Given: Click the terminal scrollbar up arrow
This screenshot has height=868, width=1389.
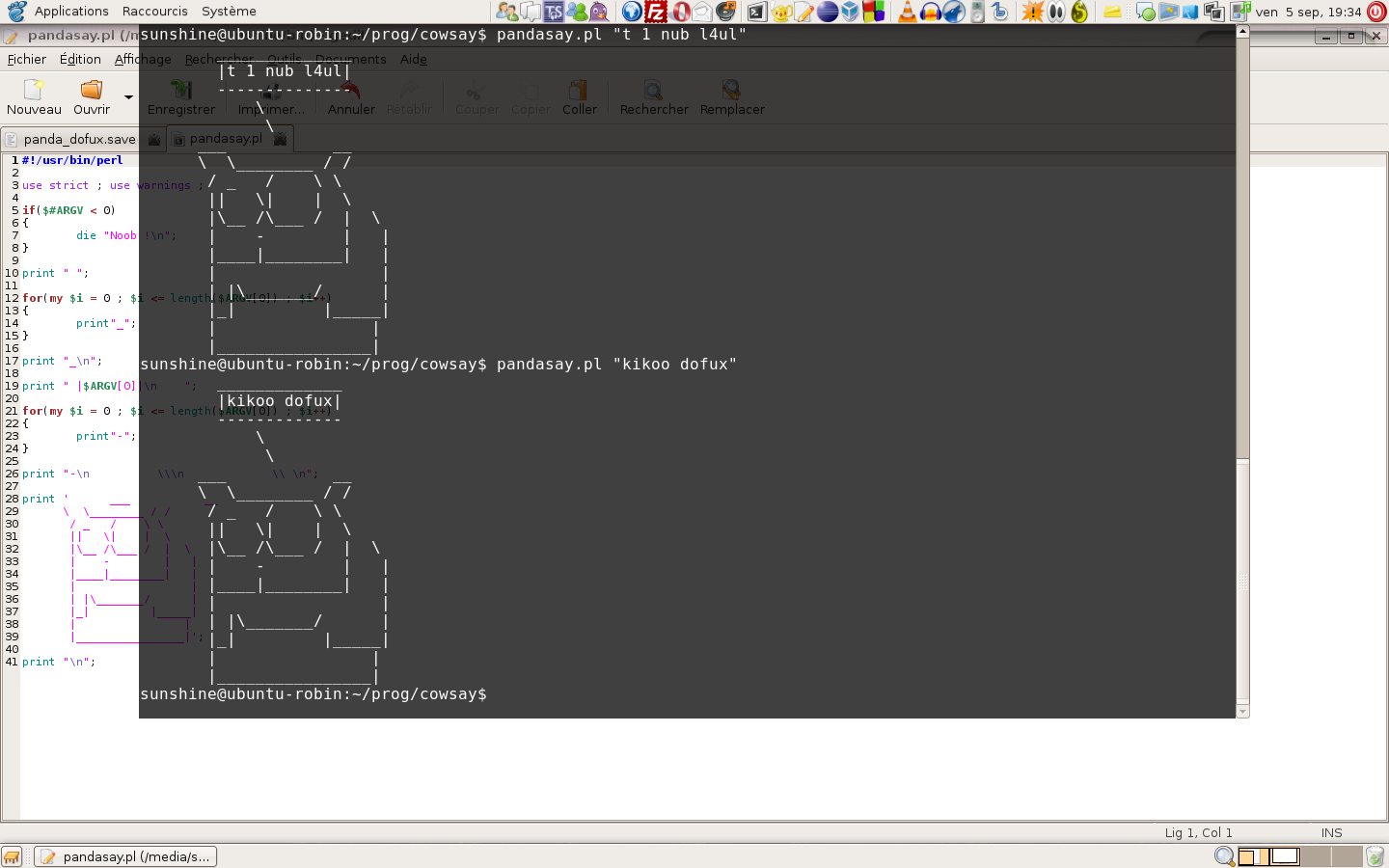Looking at the screenshot, I should [1242, 31].
